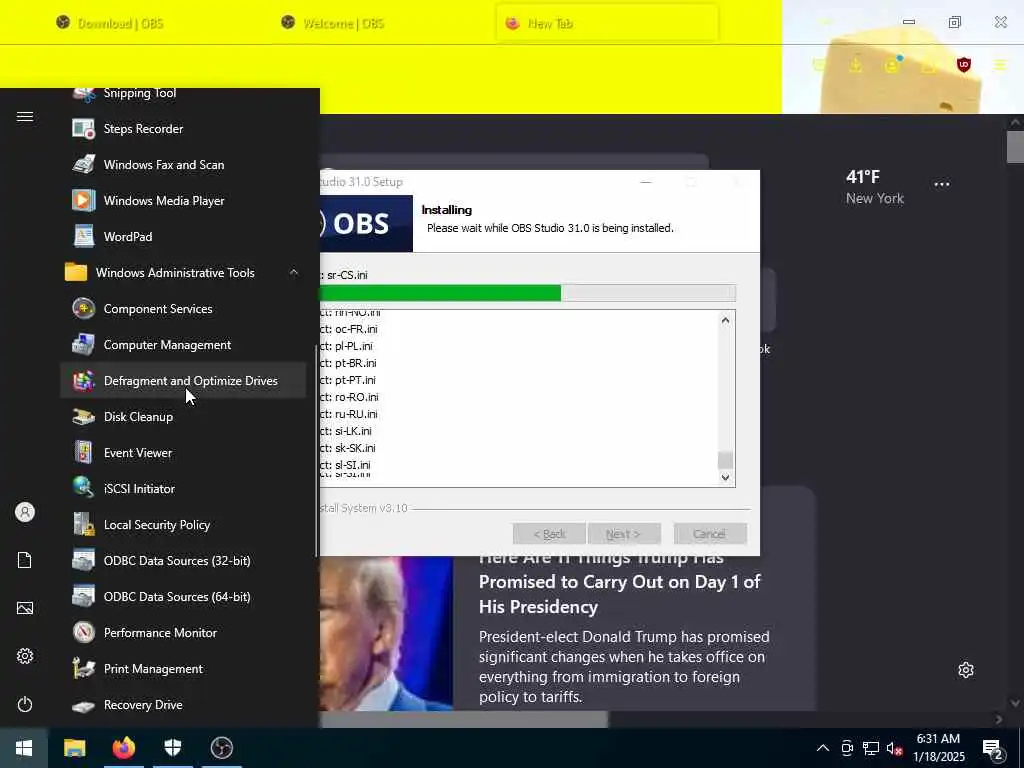Open user account icon in Start menu
The width and height of the screenshot is (1024, 768).
tap(25, 512)
